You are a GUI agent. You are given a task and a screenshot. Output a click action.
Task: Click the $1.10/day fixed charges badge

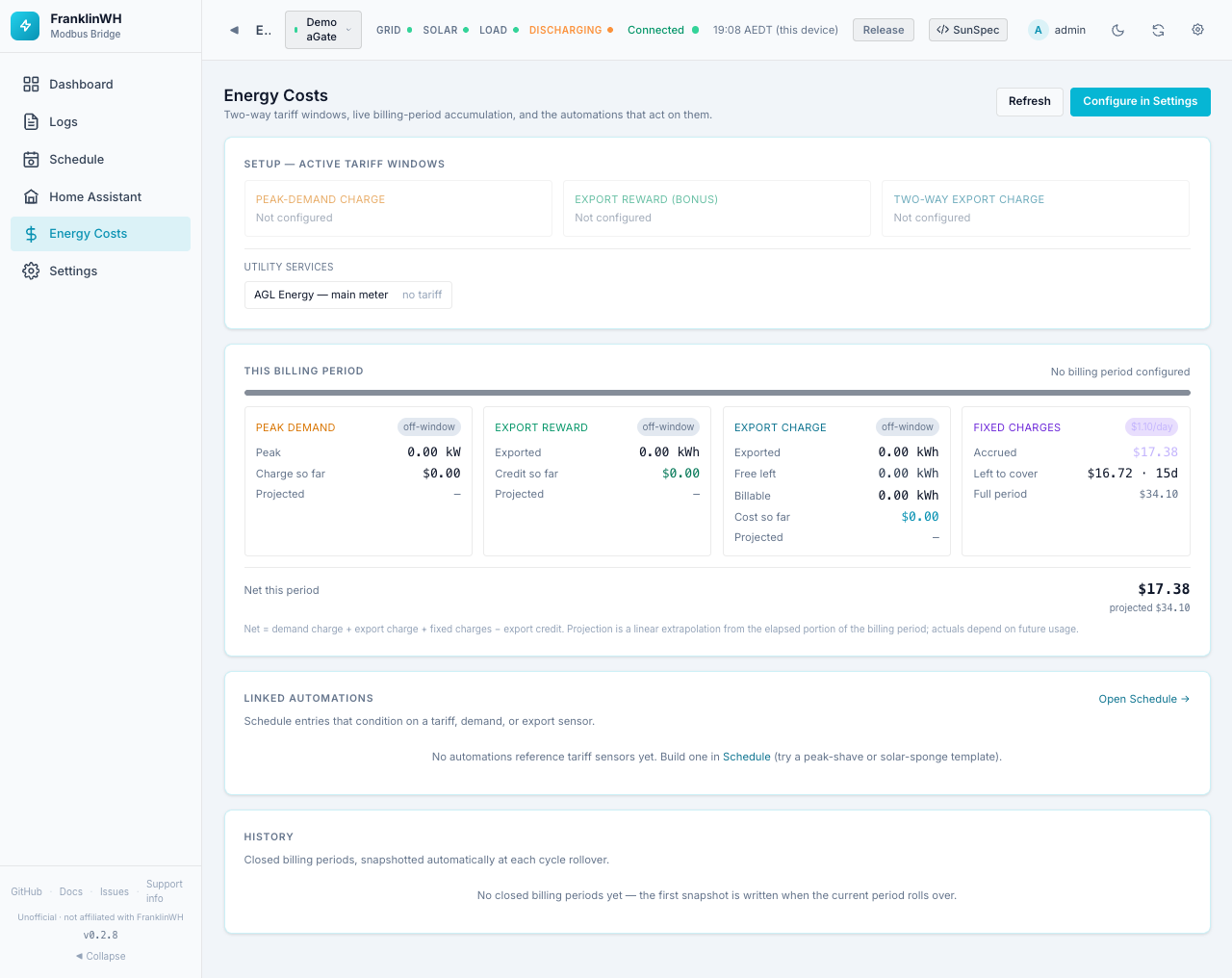1152,427
